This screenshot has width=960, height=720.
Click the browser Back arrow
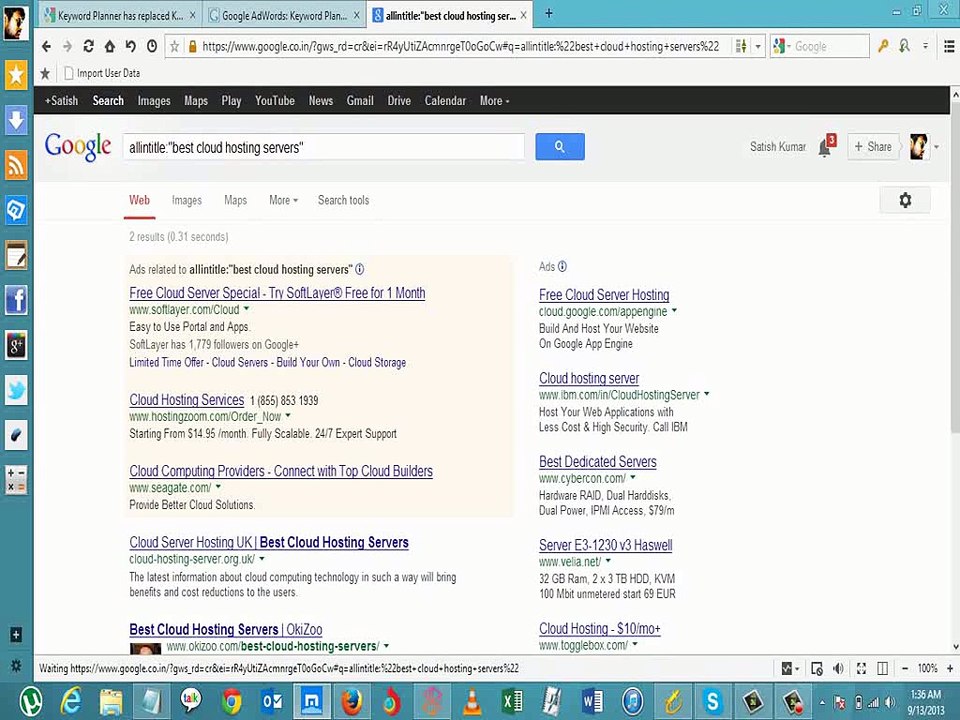click(x=47, y=47)
